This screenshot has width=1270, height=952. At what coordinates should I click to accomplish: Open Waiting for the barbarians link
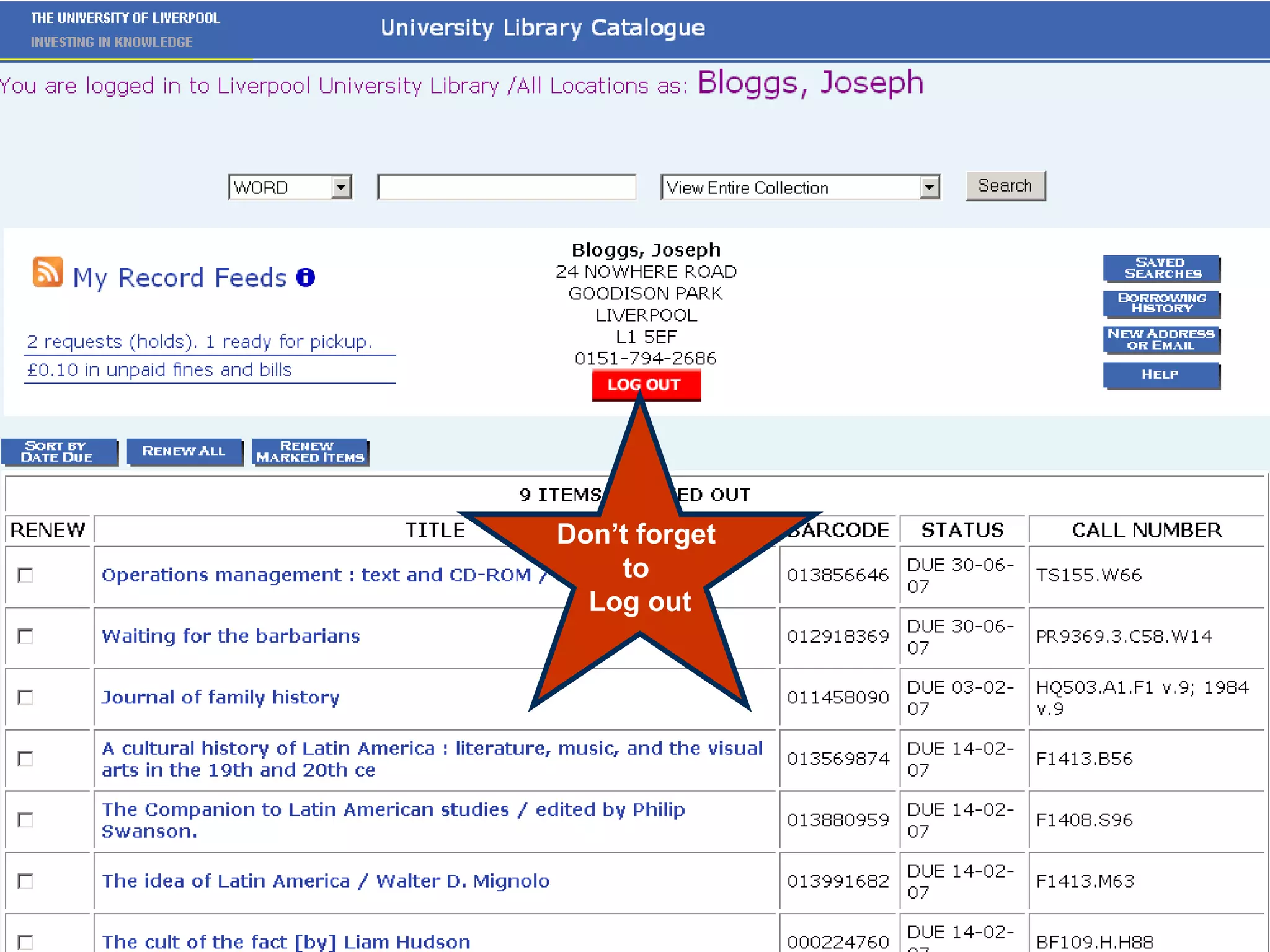tap(231, 637)
